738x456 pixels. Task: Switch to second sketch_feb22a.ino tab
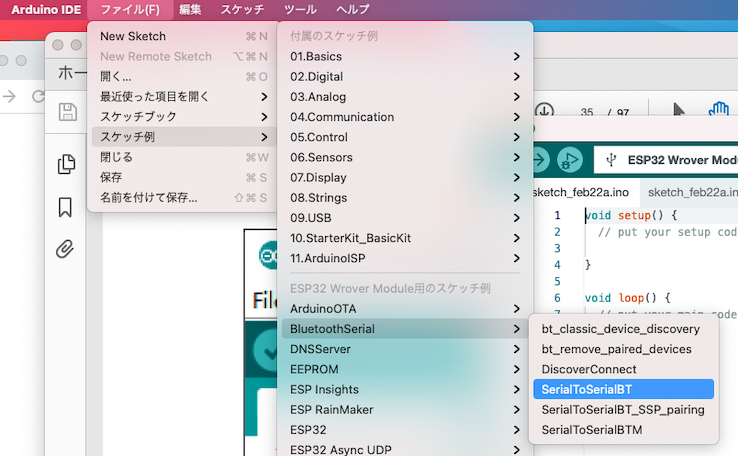click(691, 192)
